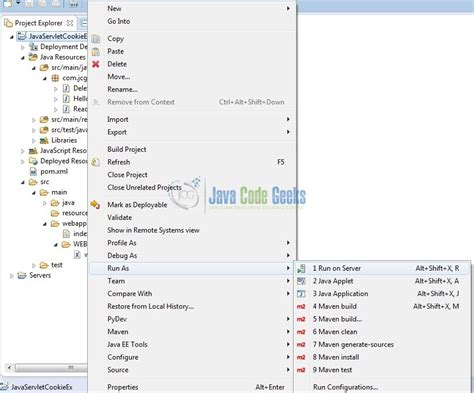The image size is (474, 393).
Task: Collapse the JavaServletCookieEx project node
Action: (x=12, y=37)
